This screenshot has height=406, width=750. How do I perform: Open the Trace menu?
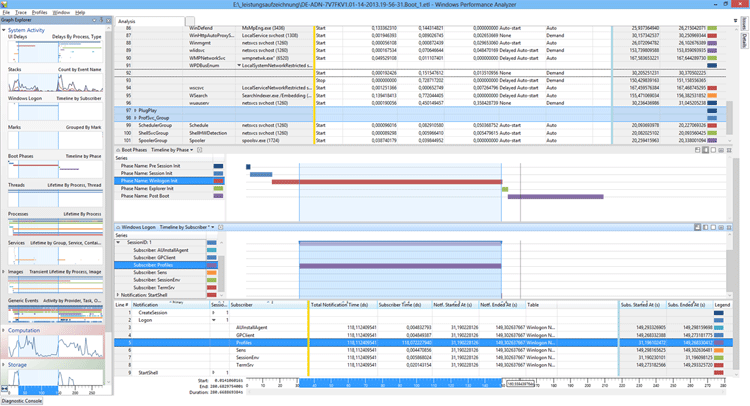[22, 12]
